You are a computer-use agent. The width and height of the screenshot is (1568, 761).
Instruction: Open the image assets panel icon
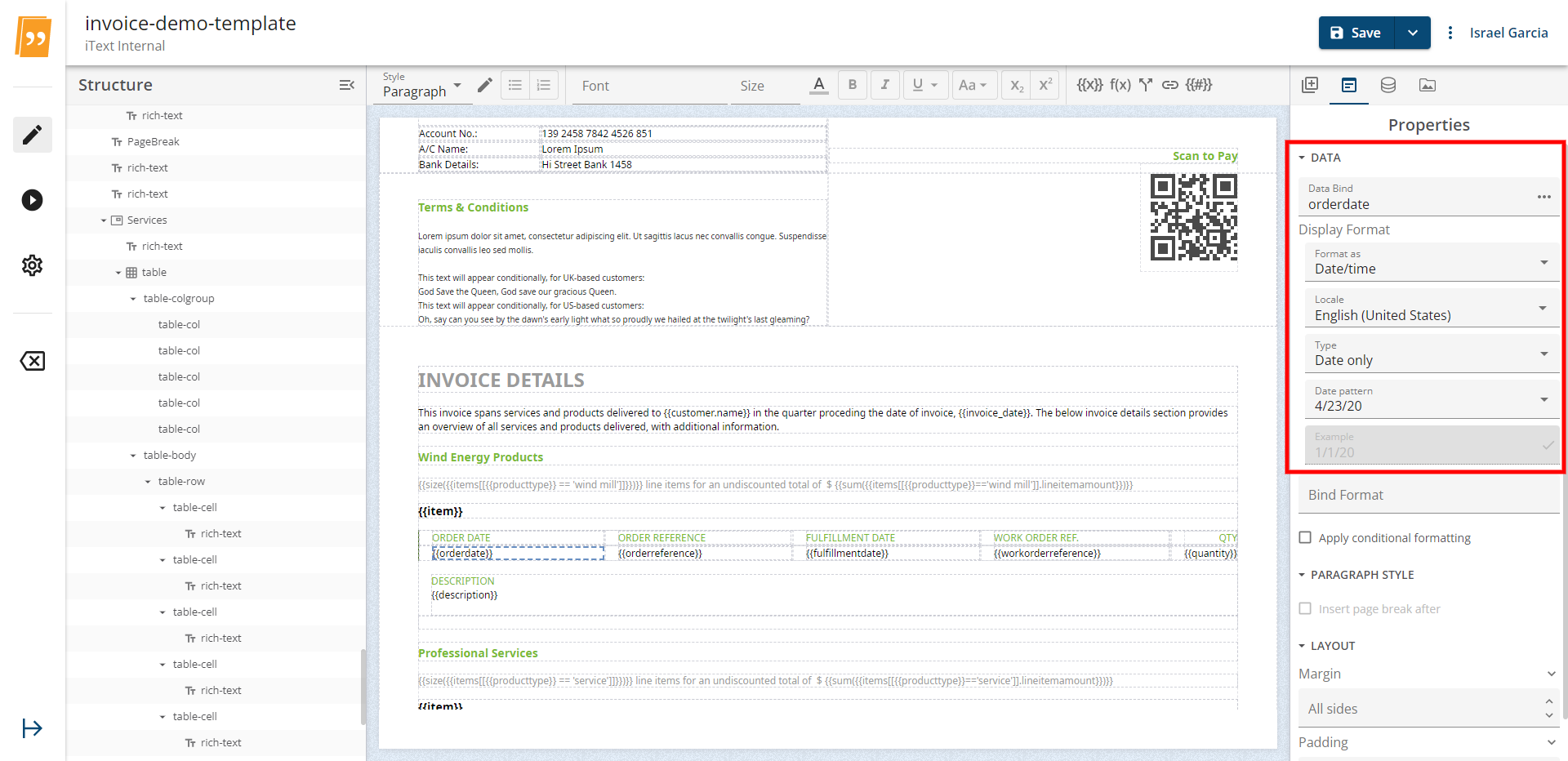pyautogui.click(x=1427, y=85)
